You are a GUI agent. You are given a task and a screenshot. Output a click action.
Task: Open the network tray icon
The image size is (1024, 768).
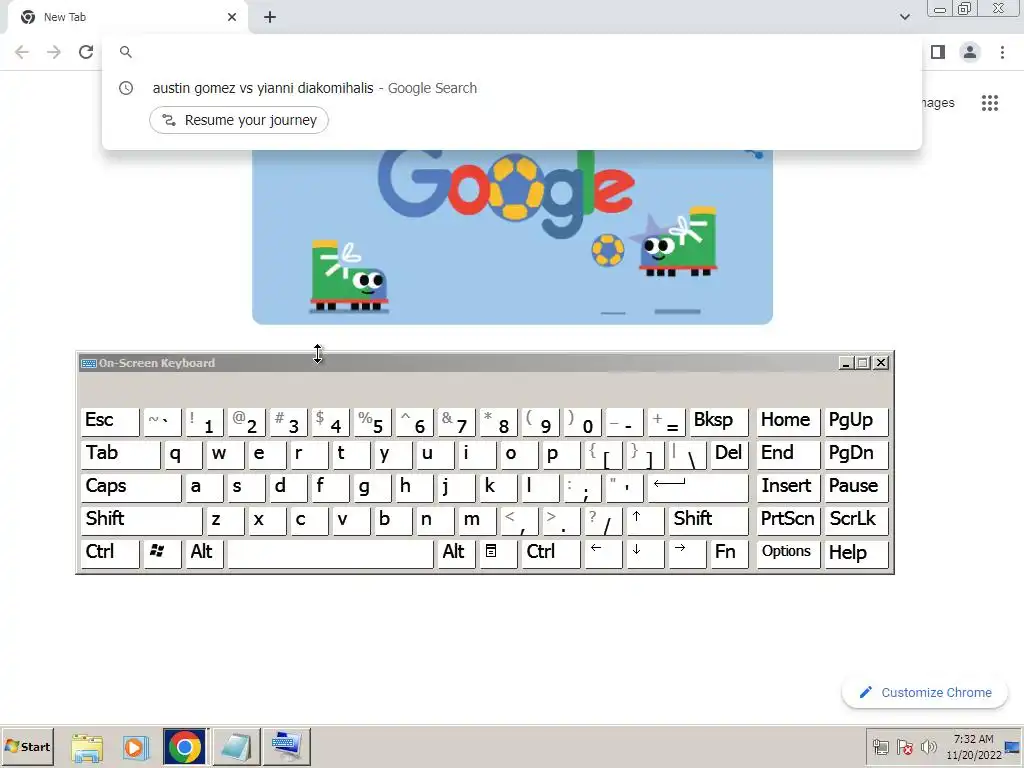pyautogui.click(x=881, y=746)
